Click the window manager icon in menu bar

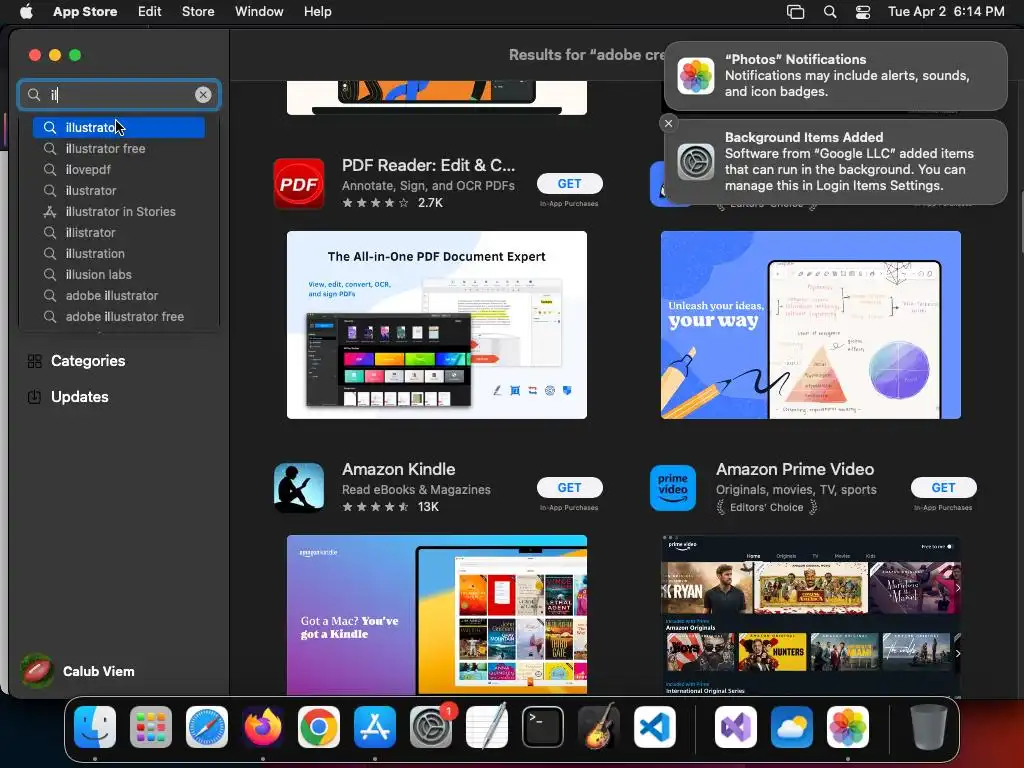(795, 12)
